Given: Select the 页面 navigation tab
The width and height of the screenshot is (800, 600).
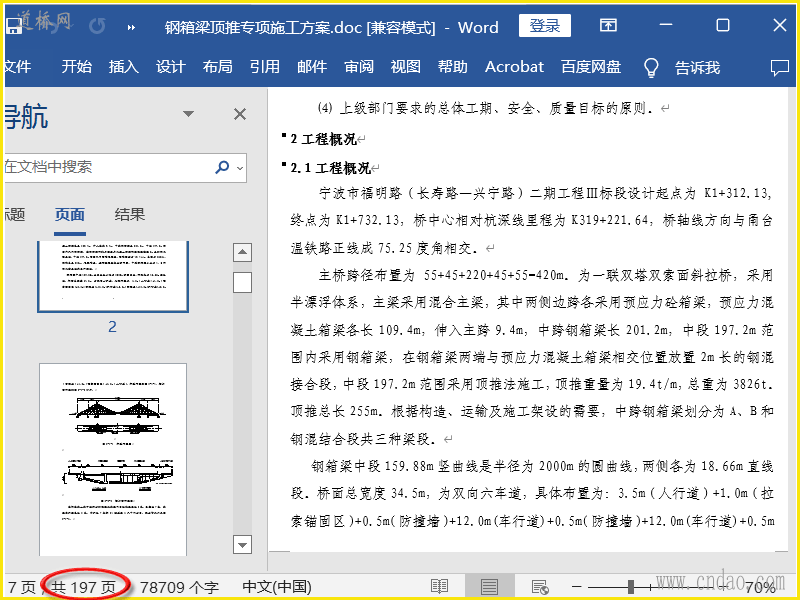Looking at the screenshot, I should [69, 215].
